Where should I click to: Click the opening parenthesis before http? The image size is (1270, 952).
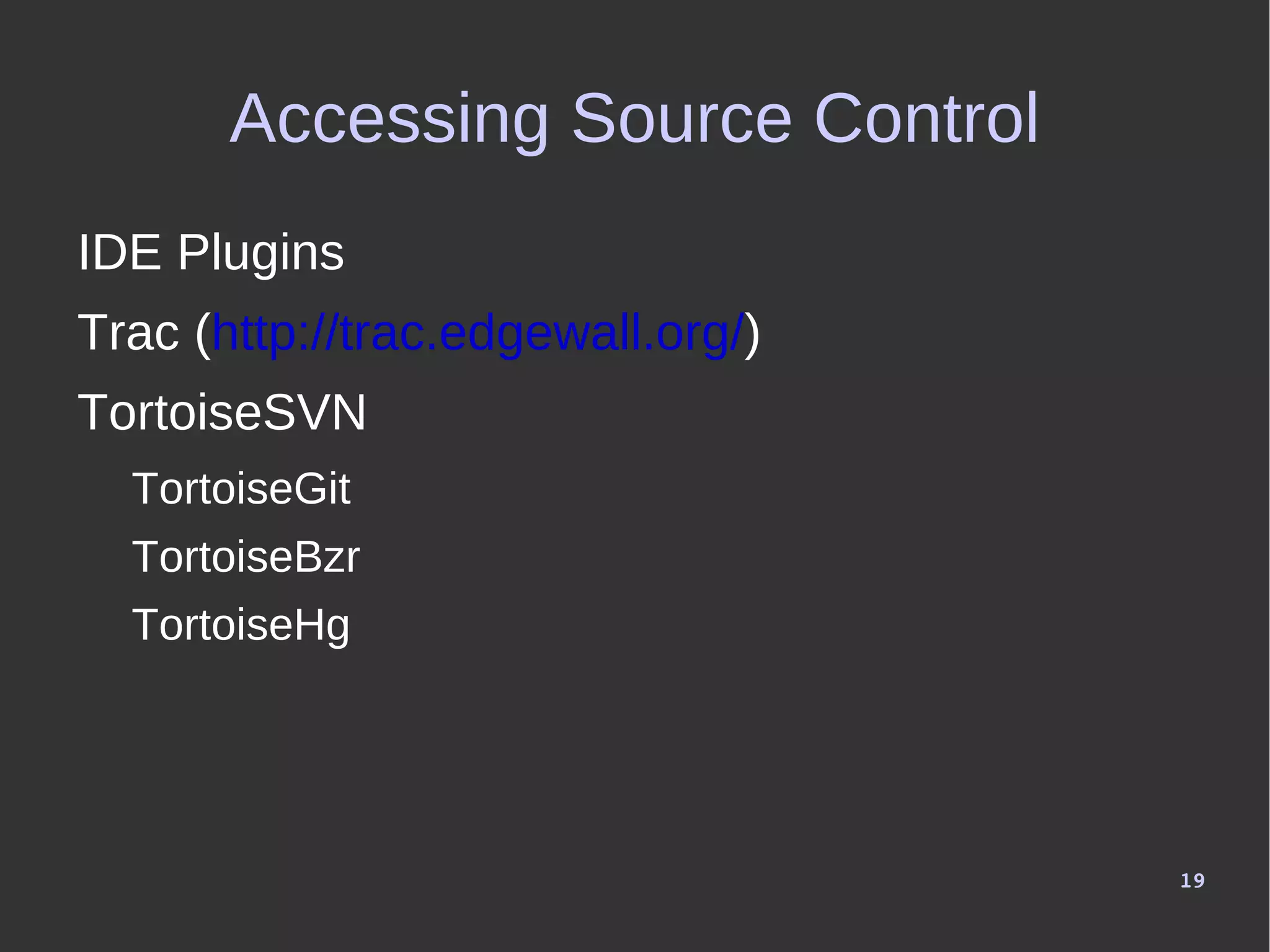point(203,334)
